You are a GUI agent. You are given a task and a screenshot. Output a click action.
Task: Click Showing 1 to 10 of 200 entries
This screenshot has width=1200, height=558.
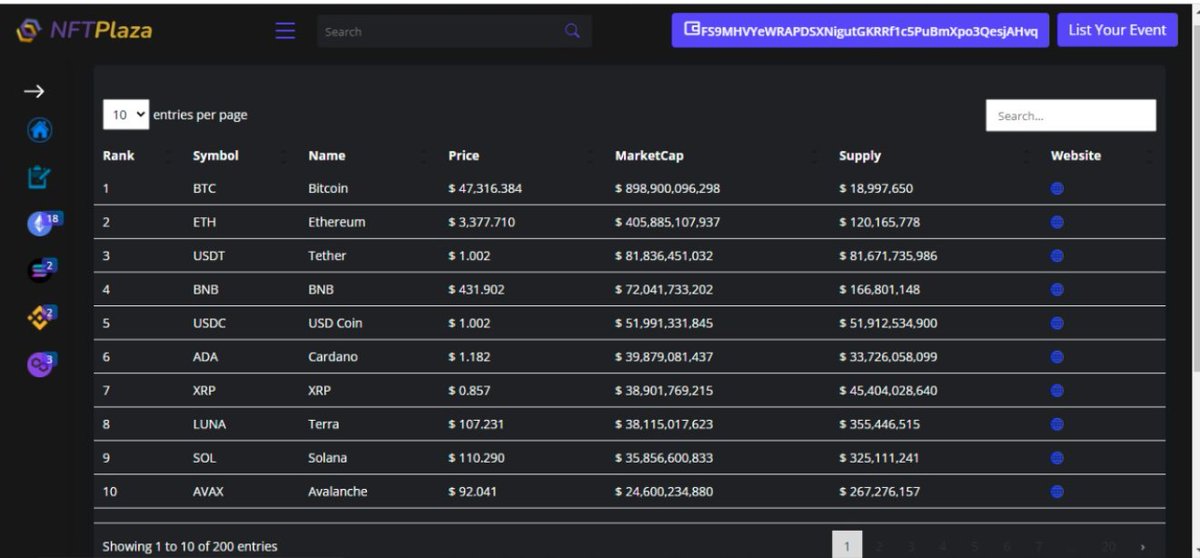click(190, 546)
